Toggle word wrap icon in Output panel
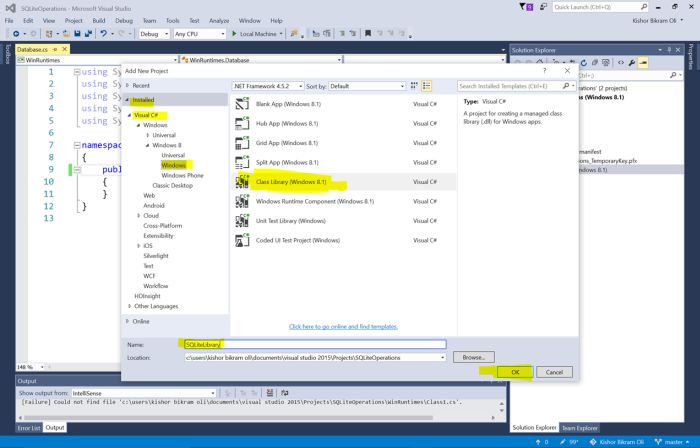 (285, 393)
